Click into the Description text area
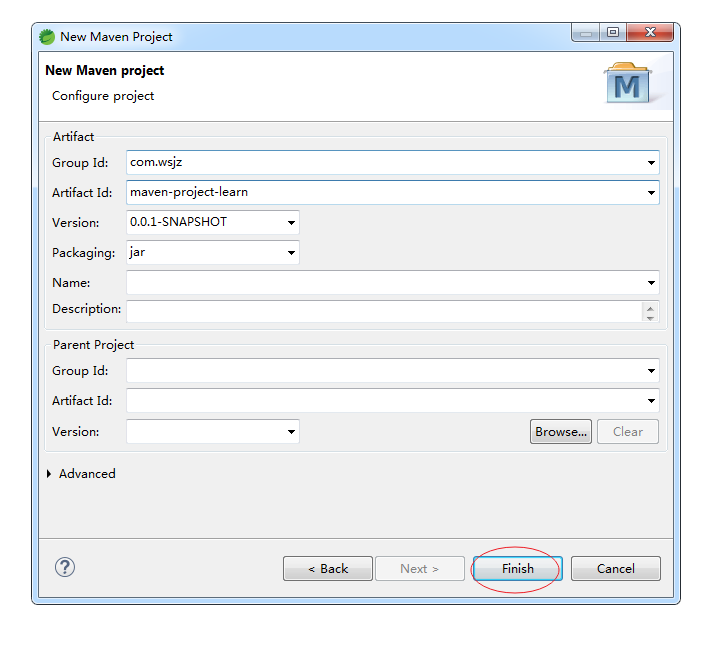712x647 pixels. pos(384,311)
